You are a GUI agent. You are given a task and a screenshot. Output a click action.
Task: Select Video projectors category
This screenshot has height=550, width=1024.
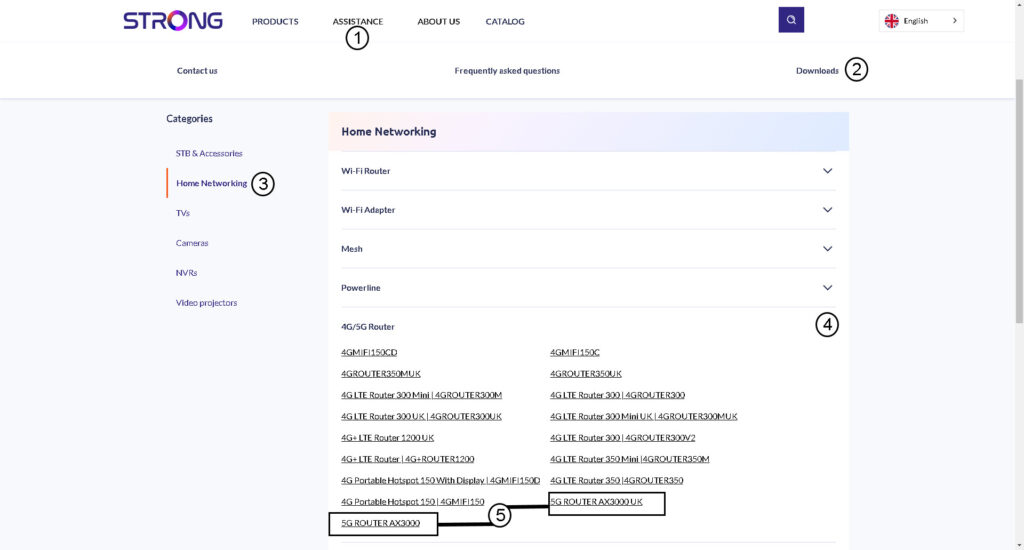pos(206,303)
